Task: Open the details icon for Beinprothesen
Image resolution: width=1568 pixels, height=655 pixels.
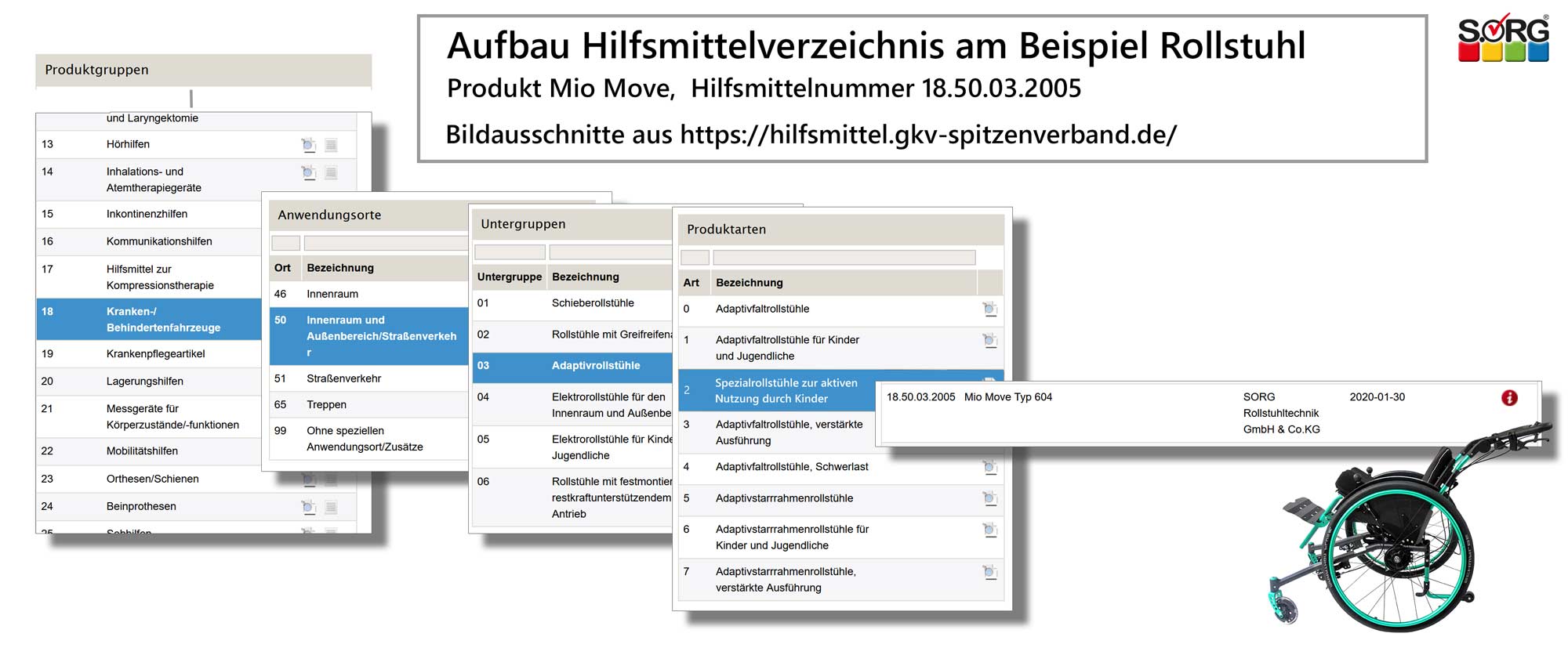Action: click(309, 507)
